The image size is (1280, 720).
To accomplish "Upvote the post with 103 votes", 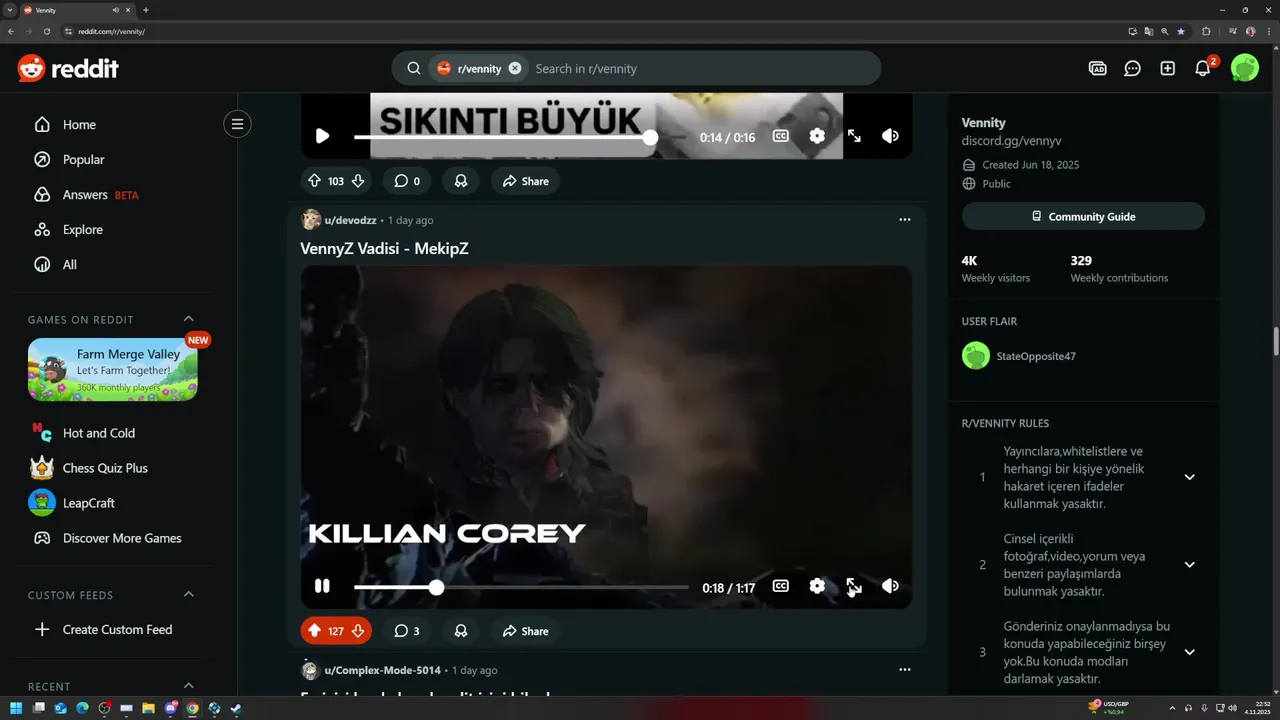I will 314,181.
